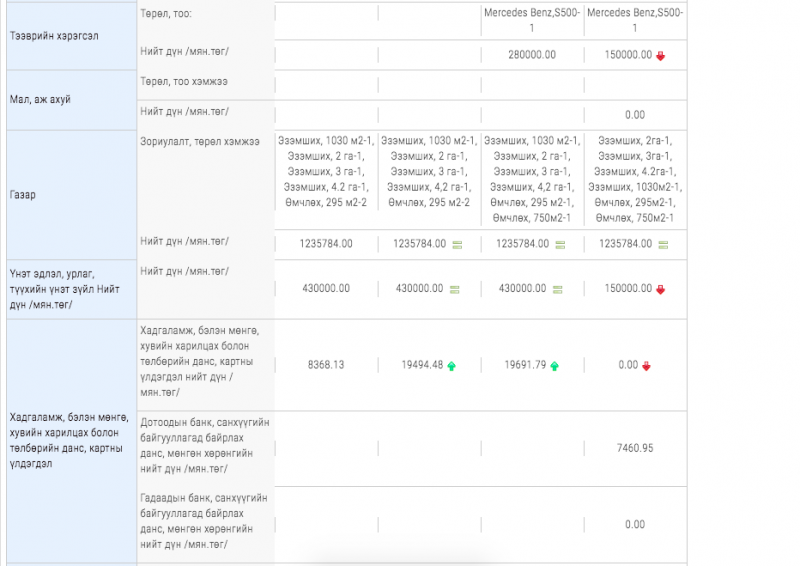Click first green equal icon in land total row

coord(456,243)
